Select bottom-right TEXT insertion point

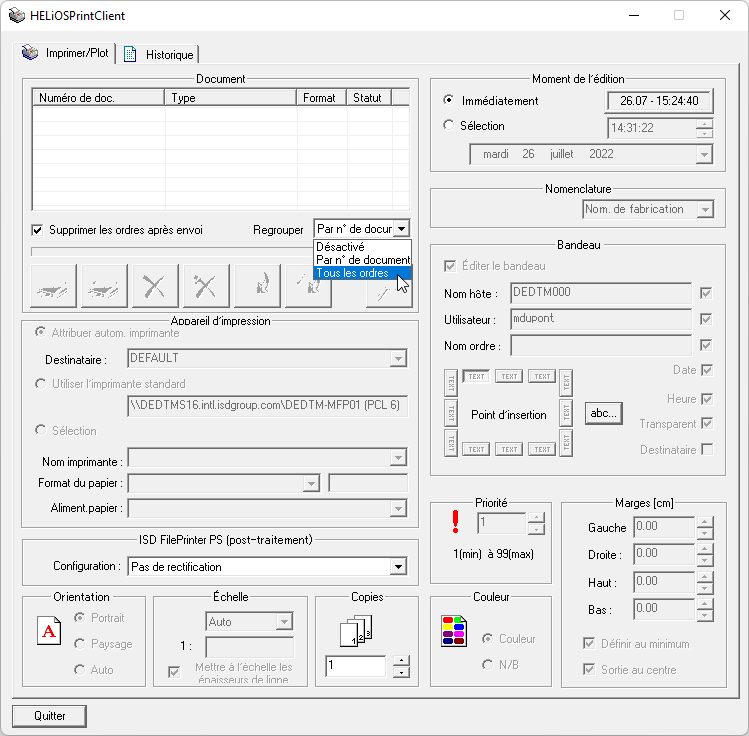[542, 449]
